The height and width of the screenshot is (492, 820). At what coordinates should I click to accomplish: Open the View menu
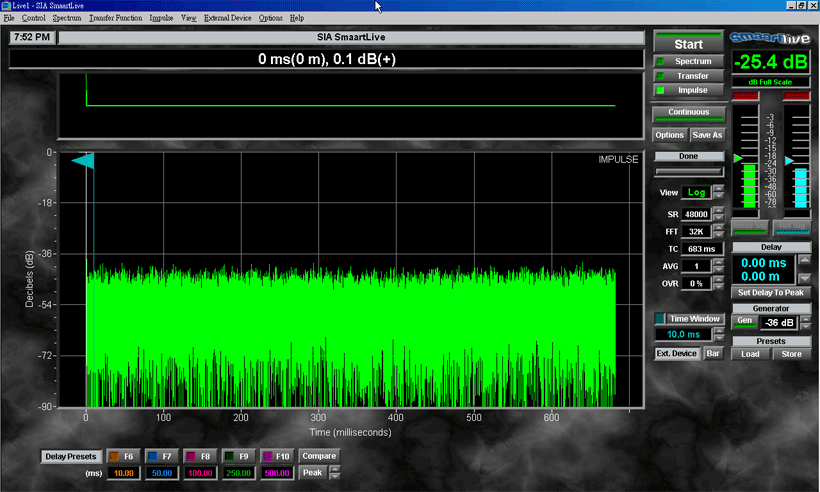pos(189,18)
